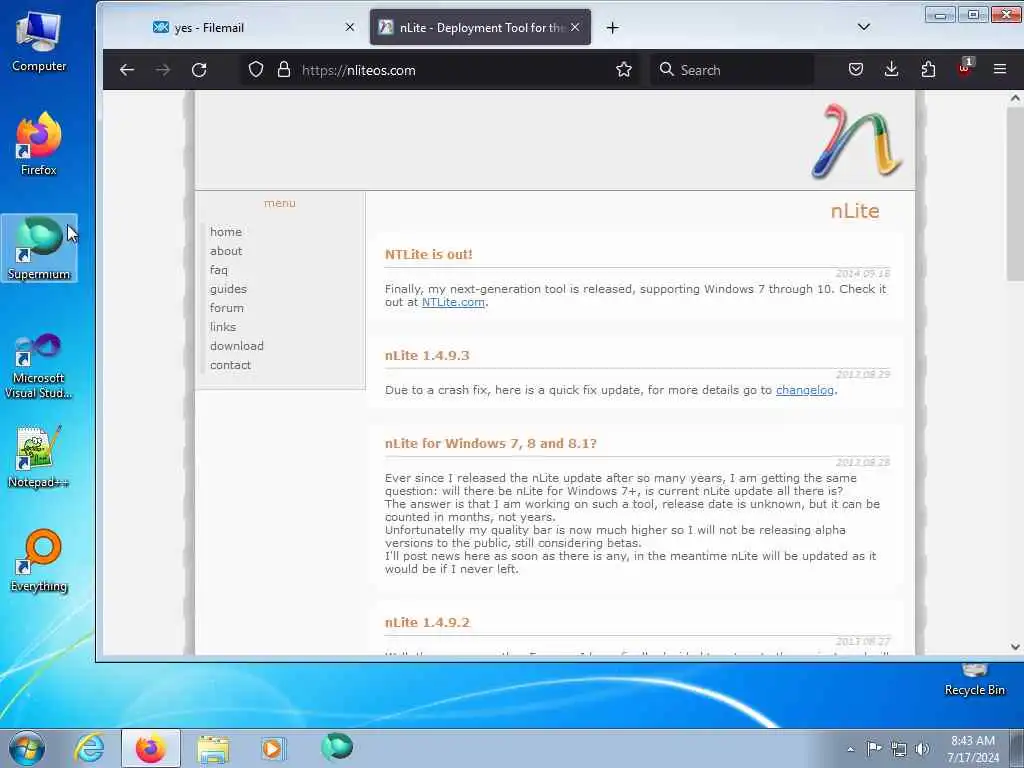Close the nLite tab
Viewport: 1024px width, 768px height.
click(x=575, y=27)
